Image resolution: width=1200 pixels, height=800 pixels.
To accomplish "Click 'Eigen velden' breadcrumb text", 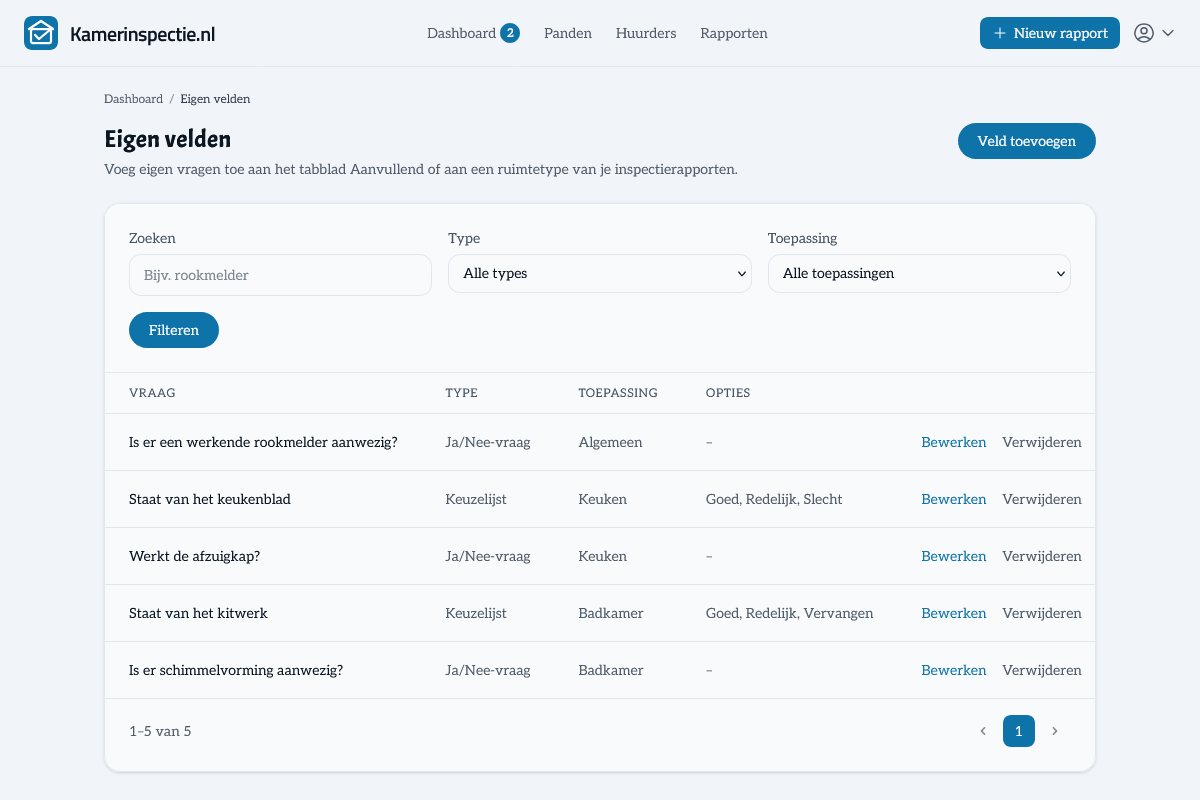I will click(215, 99).
